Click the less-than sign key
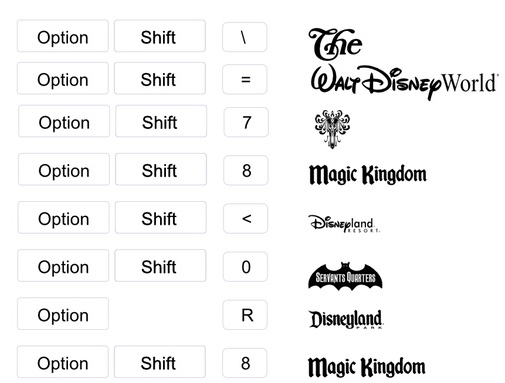The image size is (505, 383). coord(246,218)
